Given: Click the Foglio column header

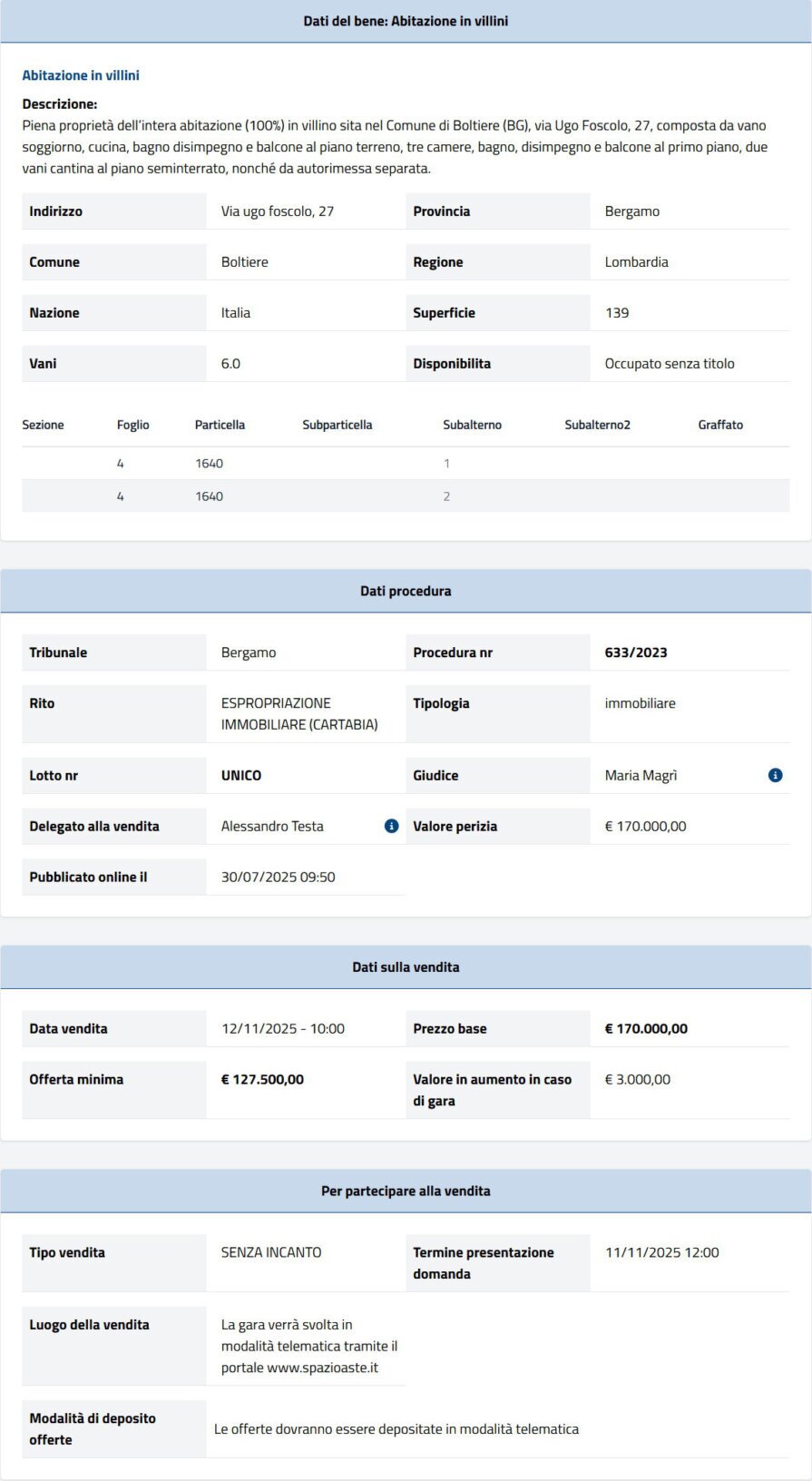Looking at the screenshot, I should pos(132,425).
